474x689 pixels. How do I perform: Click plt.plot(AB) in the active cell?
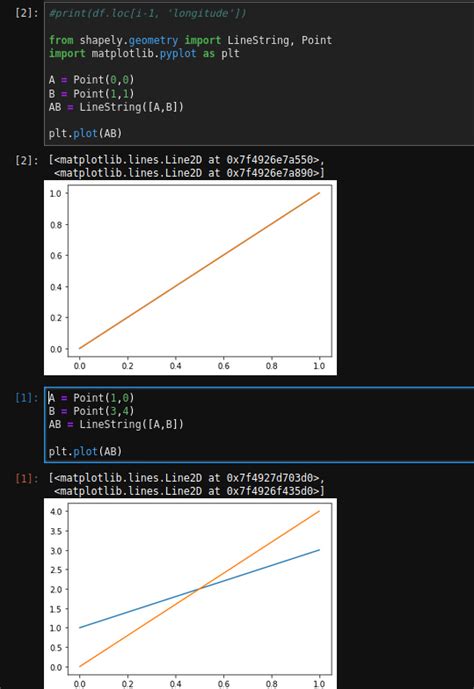(85, 451)
